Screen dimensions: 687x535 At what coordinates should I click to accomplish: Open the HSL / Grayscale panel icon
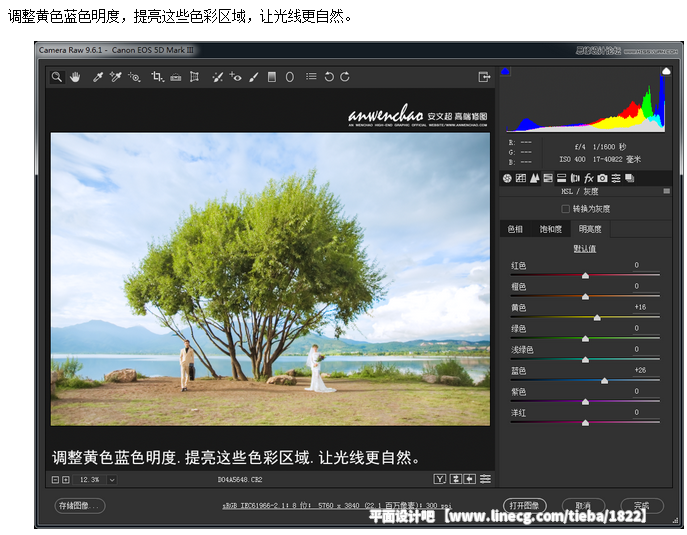point(548,178)
